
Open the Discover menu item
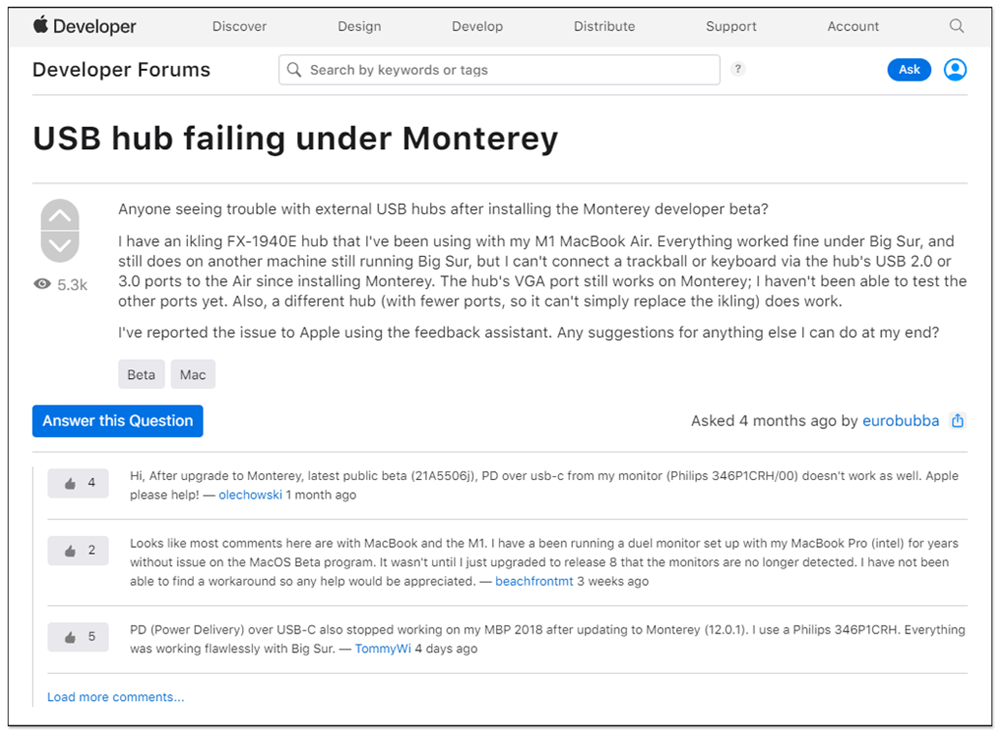[x=239, y=26]
